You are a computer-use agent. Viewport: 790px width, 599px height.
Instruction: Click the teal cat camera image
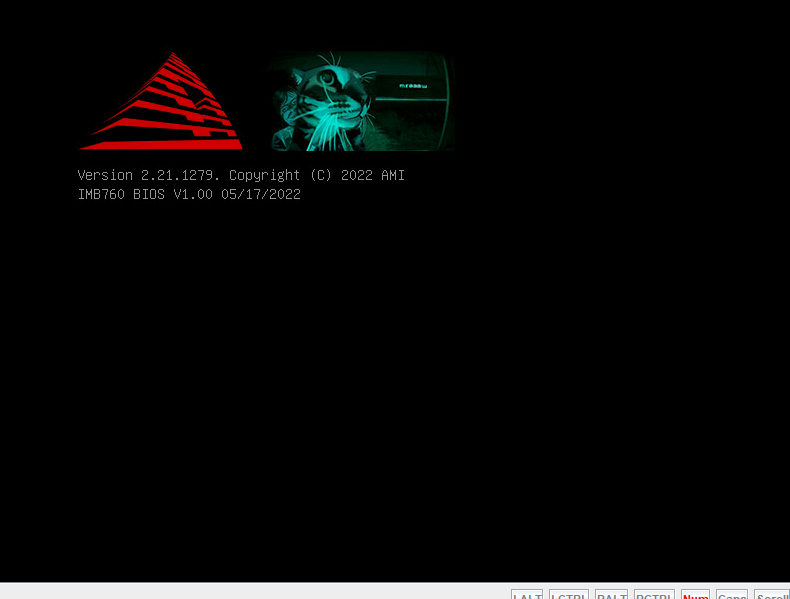363,101
